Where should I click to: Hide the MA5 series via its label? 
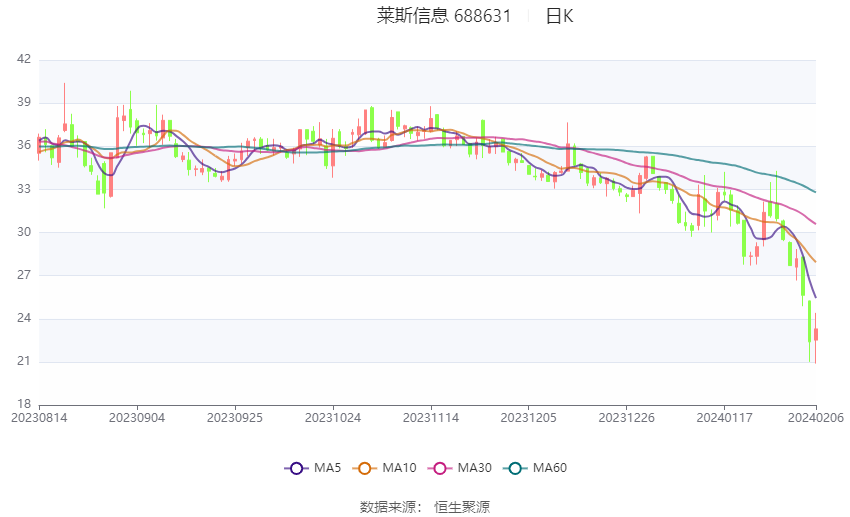pos(327,468)
